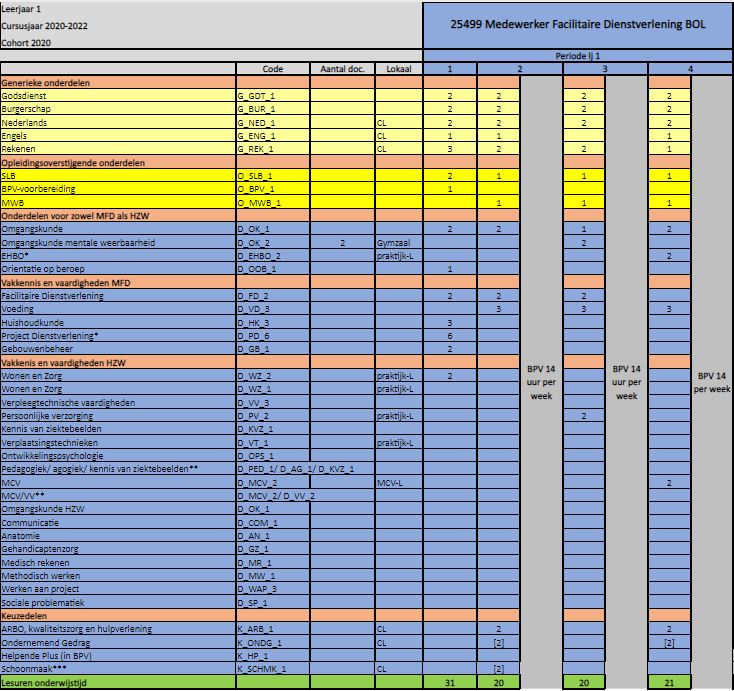Click the MCV-L lokaal cell
Image resolution: width=734 pixels, height=691 pixels.
[x=399, y=483]
